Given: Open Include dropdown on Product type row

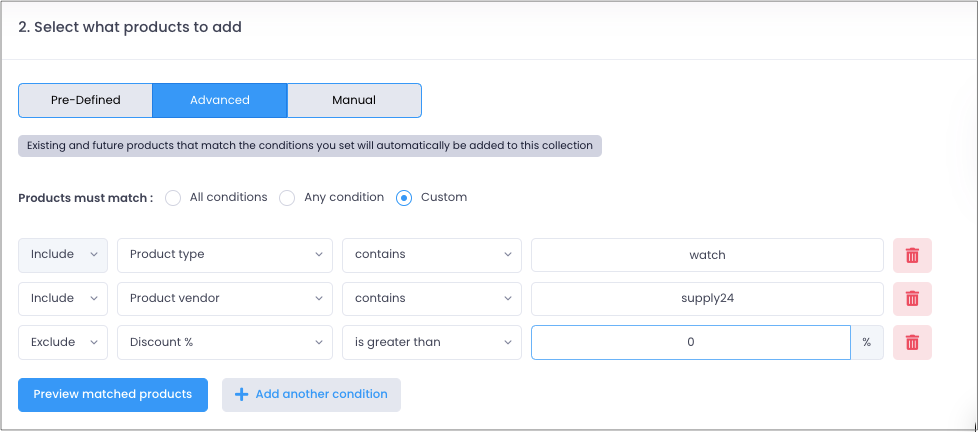Looking at the screenshot, I should tap(63, 255).
